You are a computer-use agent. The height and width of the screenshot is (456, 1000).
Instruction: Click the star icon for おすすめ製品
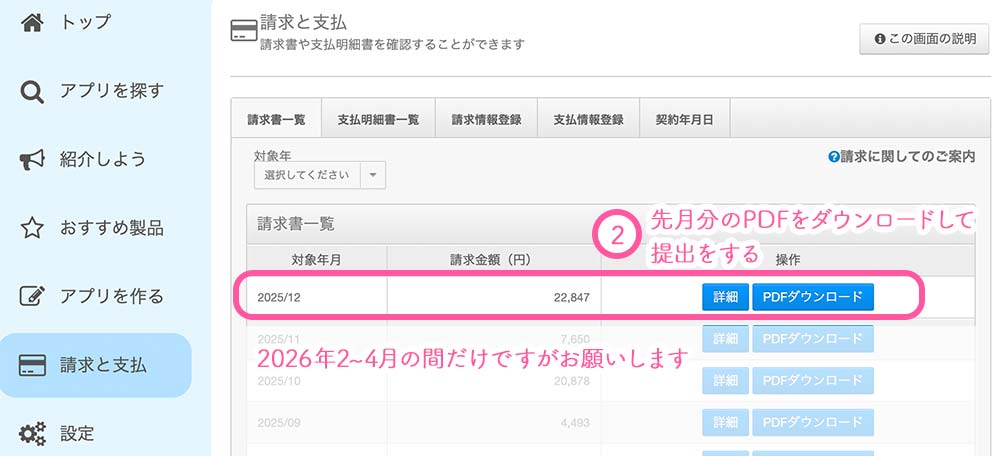click(32, 228)
